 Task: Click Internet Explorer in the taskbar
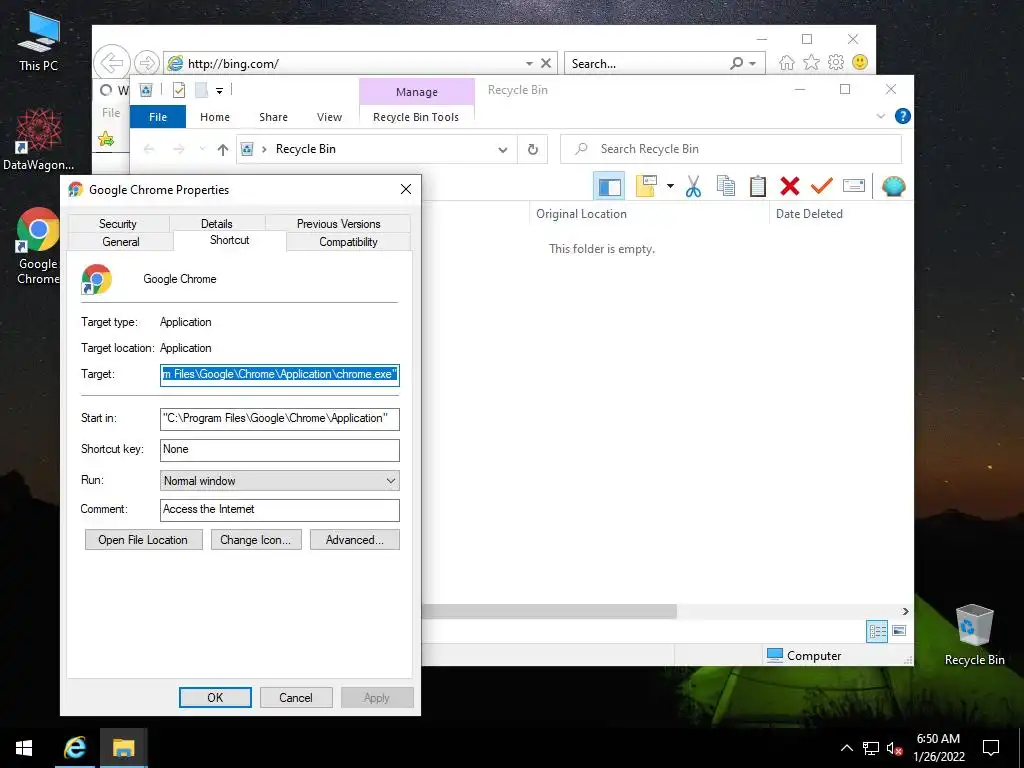coord(74,748)
